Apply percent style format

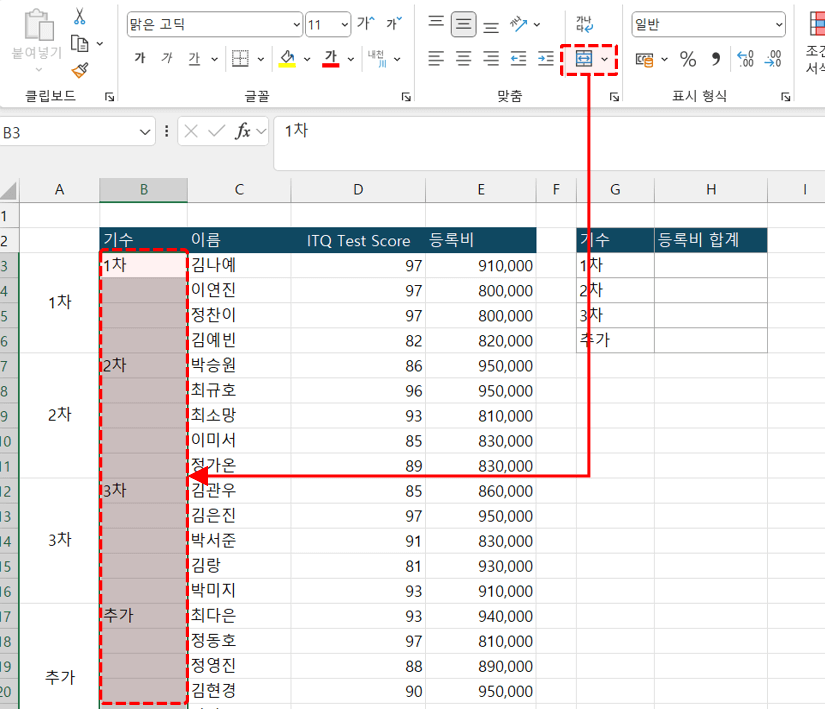pyautogui.click(x=688, y=59)
